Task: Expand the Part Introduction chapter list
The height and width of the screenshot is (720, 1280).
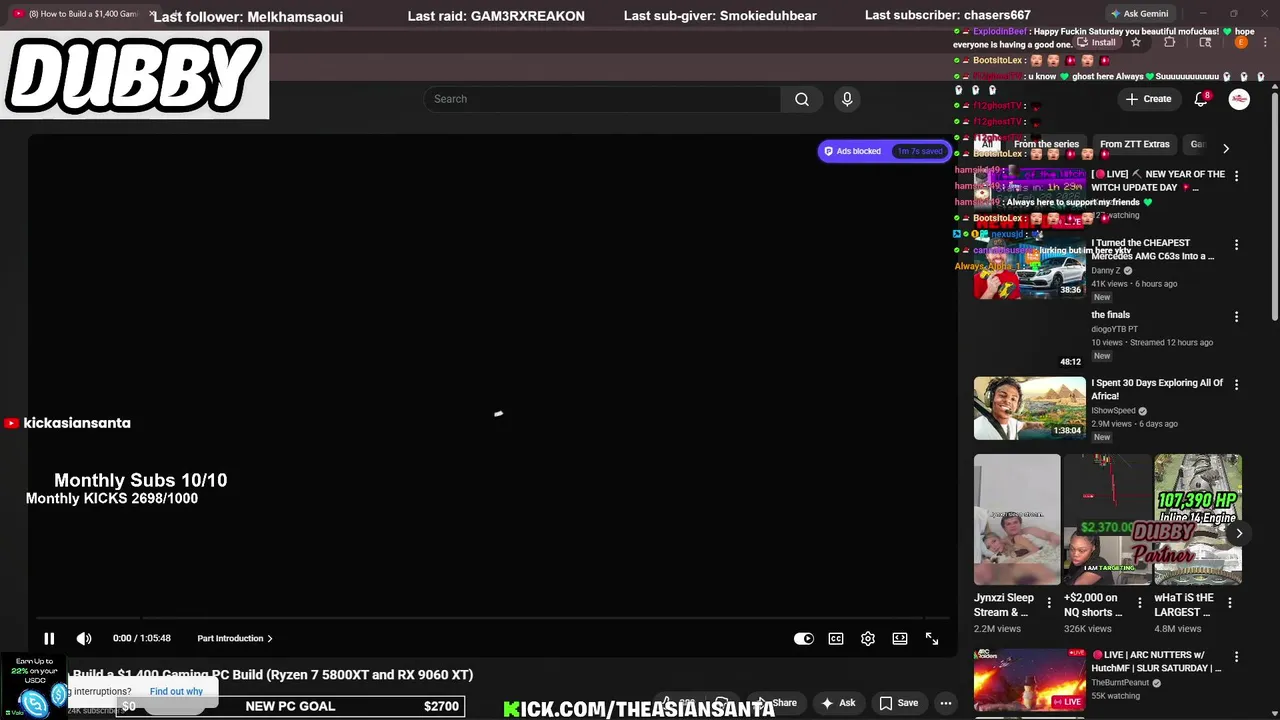Action: [x=235, y=638]
